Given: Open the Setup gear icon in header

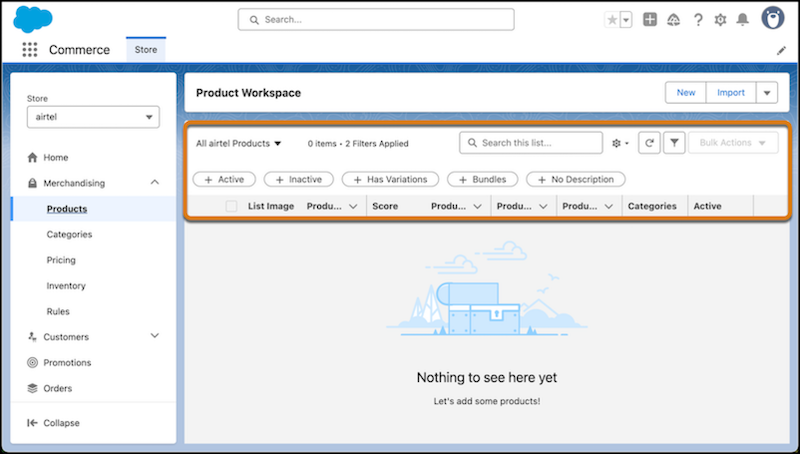Looking at the screenshot, I should click(720, 20).
